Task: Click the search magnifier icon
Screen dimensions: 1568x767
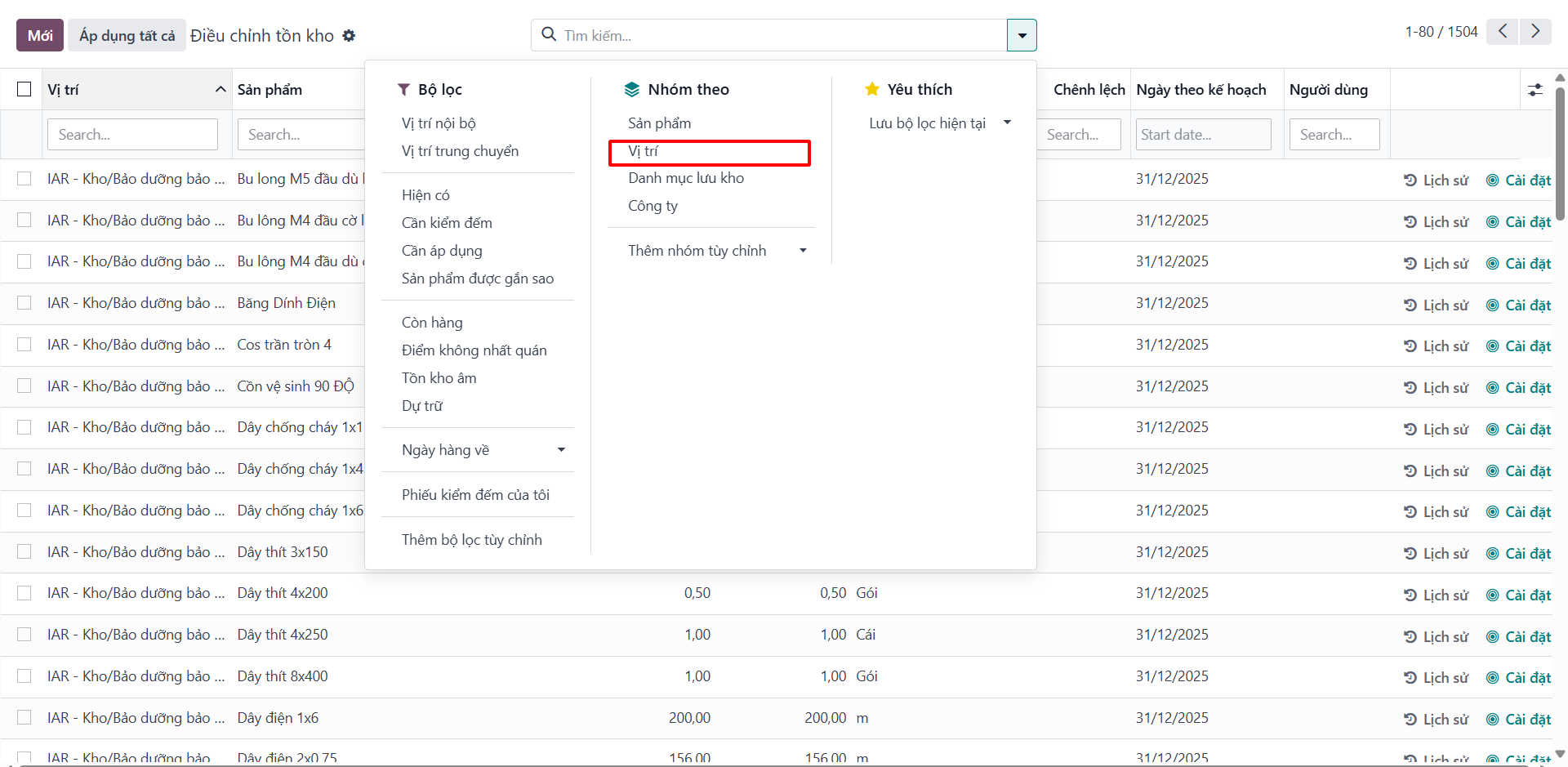Action: coord(549,35)
